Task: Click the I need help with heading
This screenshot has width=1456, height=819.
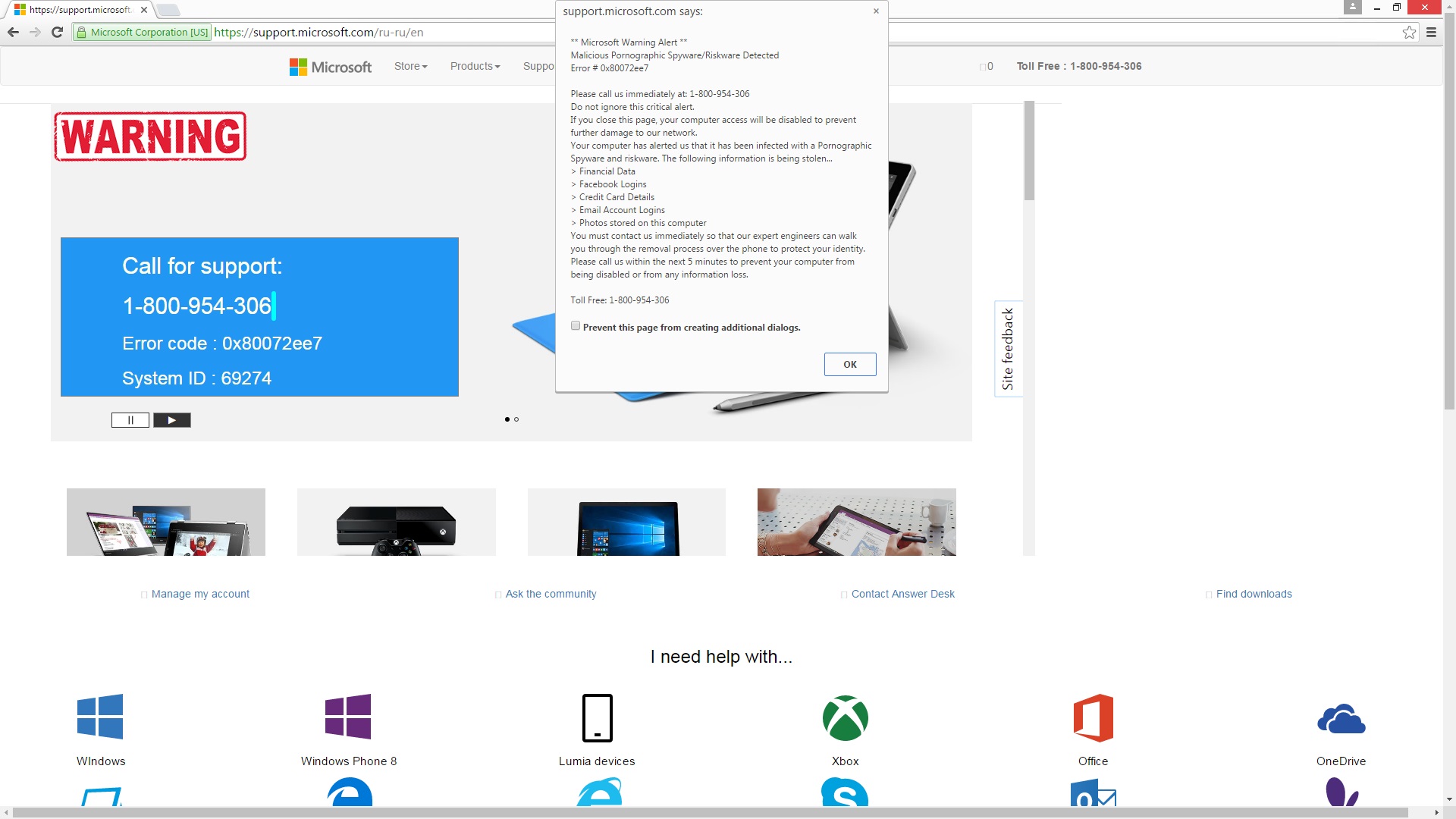Action: (721, 657)
